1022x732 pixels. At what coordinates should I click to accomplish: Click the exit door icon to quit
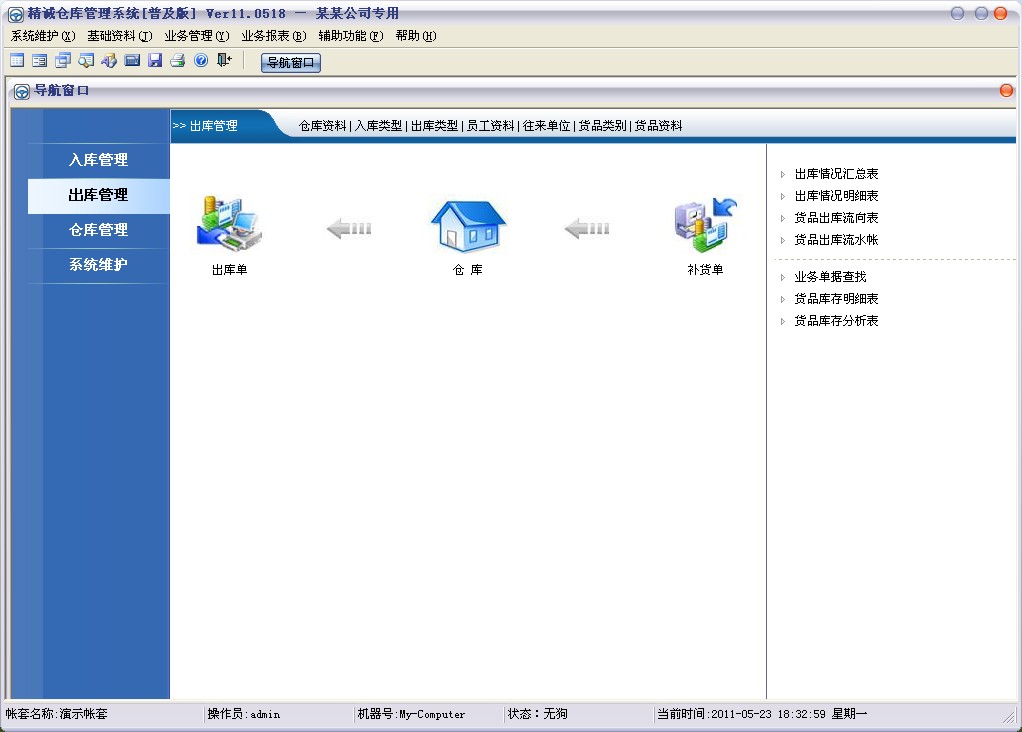(222, 61)
